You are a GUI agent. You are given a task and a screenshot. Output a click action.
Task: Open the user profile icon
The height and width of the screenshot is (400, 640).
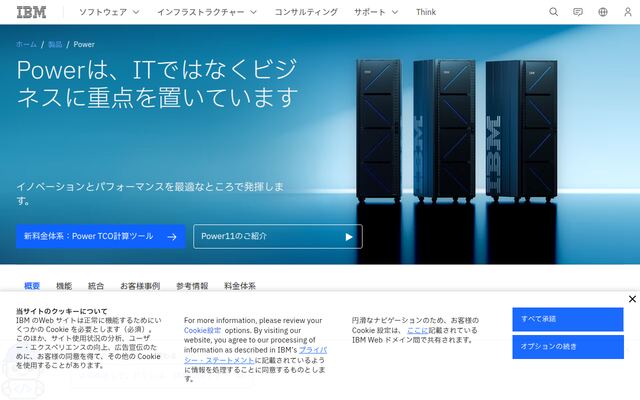click(628, 12)
